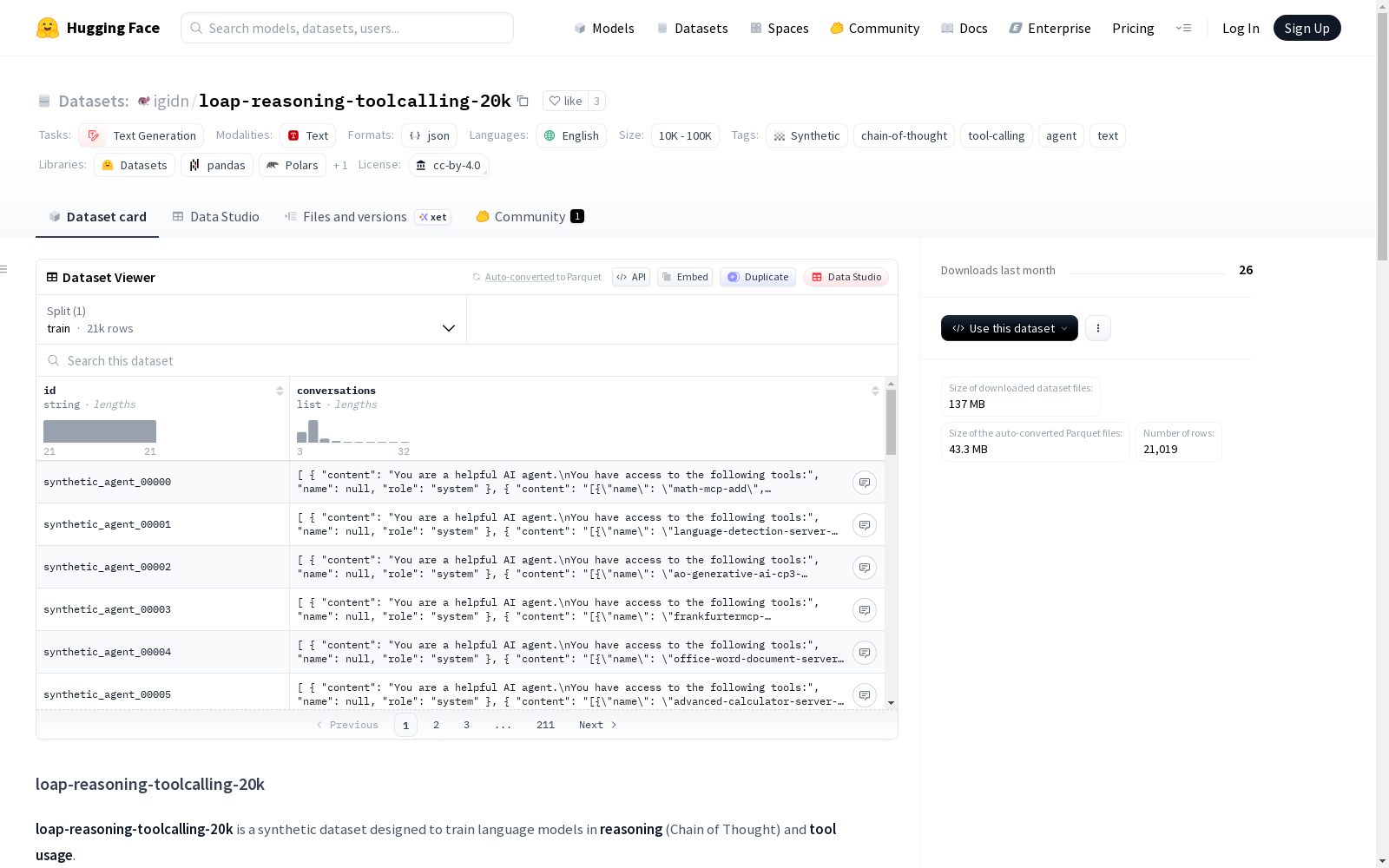The width and height of the screenshot is (1389, 868).
Task: Click the Duplicate button
Action: coord(758,277)
